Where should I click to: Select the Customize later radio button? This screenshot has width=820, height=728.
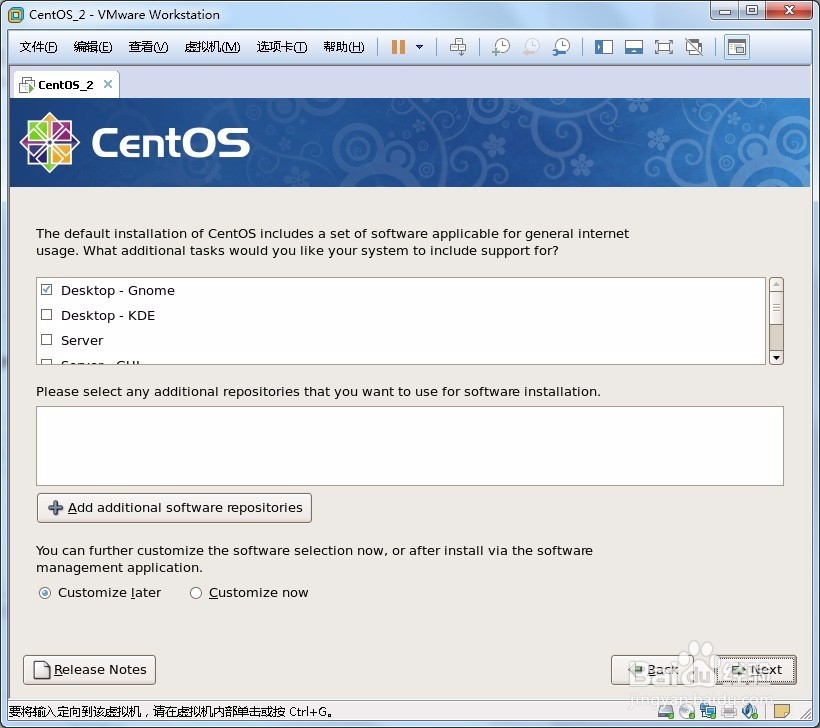[x=45, y=593]
